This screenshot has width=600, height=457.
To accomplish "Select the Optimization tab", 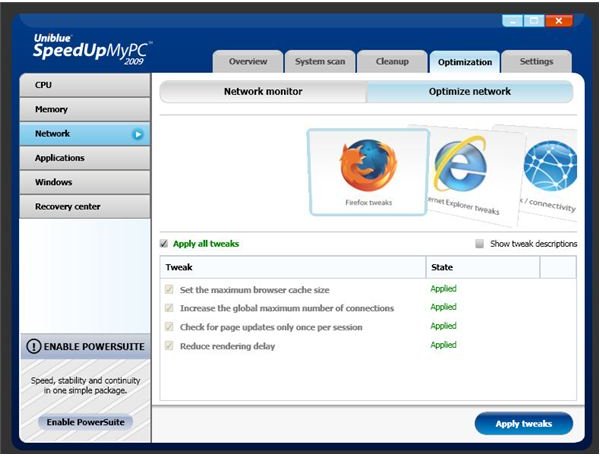I will pos(465,62).
